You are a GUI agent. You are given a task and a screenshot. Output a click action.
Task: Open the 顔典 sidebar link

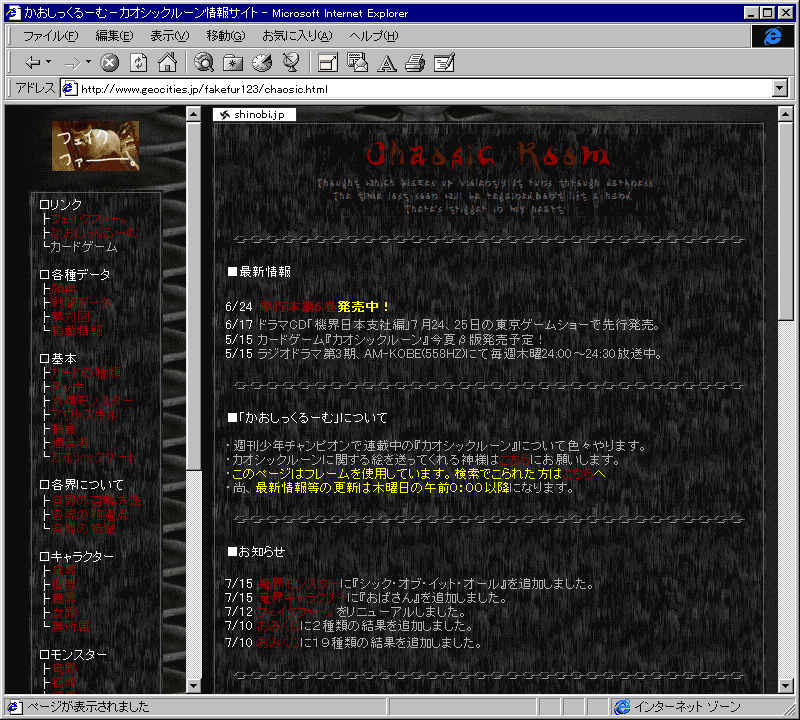pyautogui.click(x=64, y=289)
